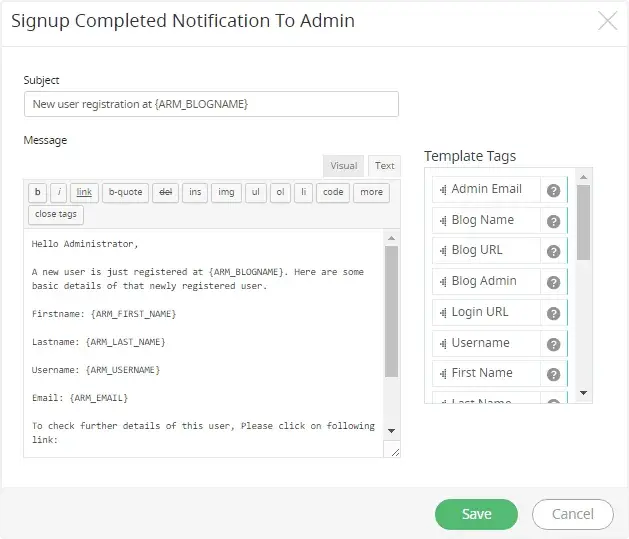Close the notification dialog with X
The width and height of the screenshot is (629, 539).
click(607, 21)
